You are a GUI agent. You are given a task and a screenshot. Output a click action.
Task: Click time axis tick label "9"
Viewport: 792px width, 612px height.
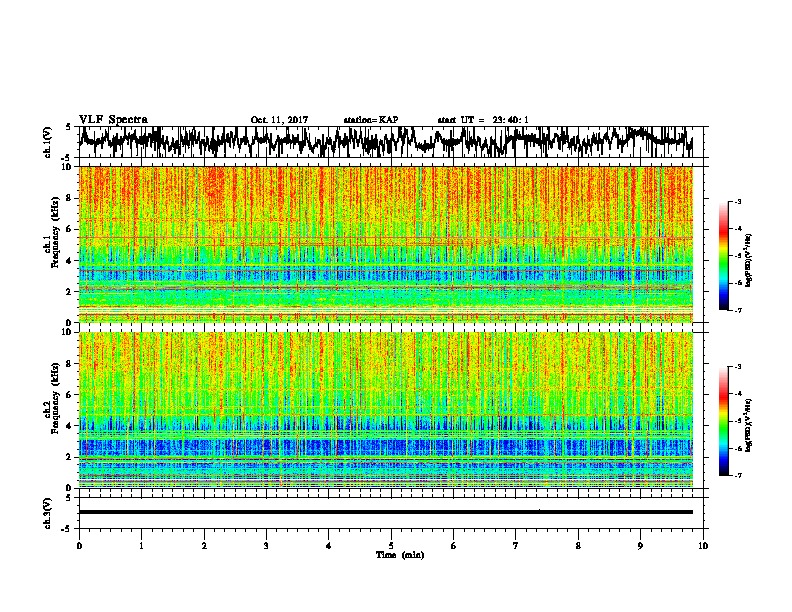point(640,546)
